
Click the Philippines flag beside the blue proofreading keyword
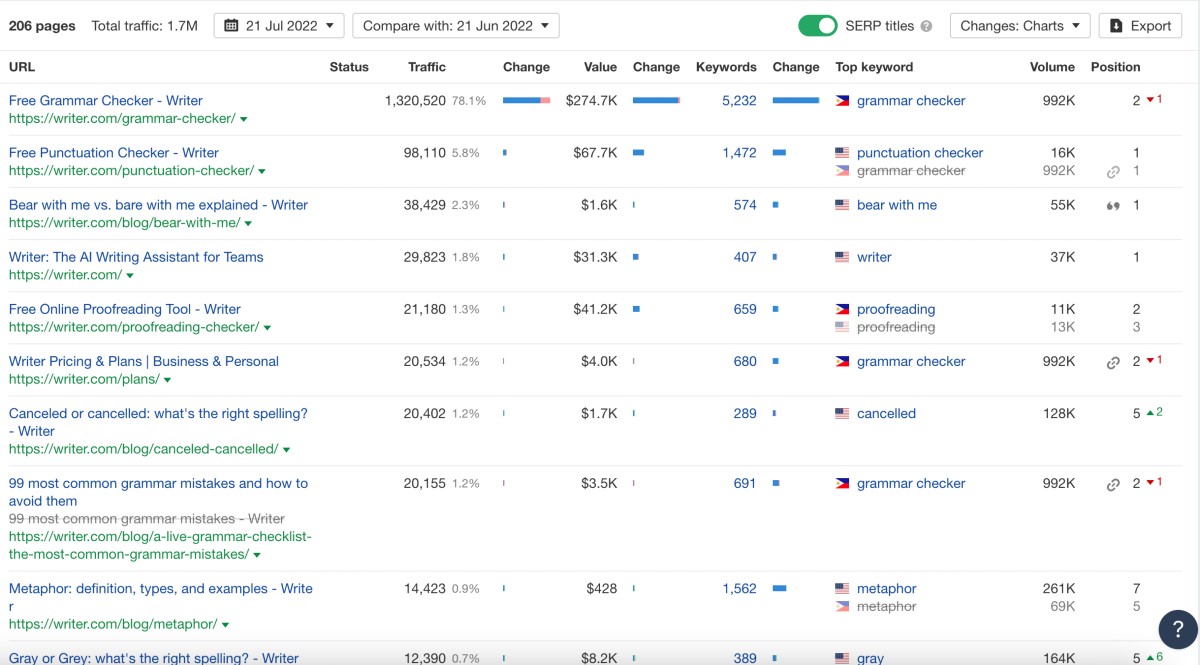pyautogui.click(x=842, y=309)
